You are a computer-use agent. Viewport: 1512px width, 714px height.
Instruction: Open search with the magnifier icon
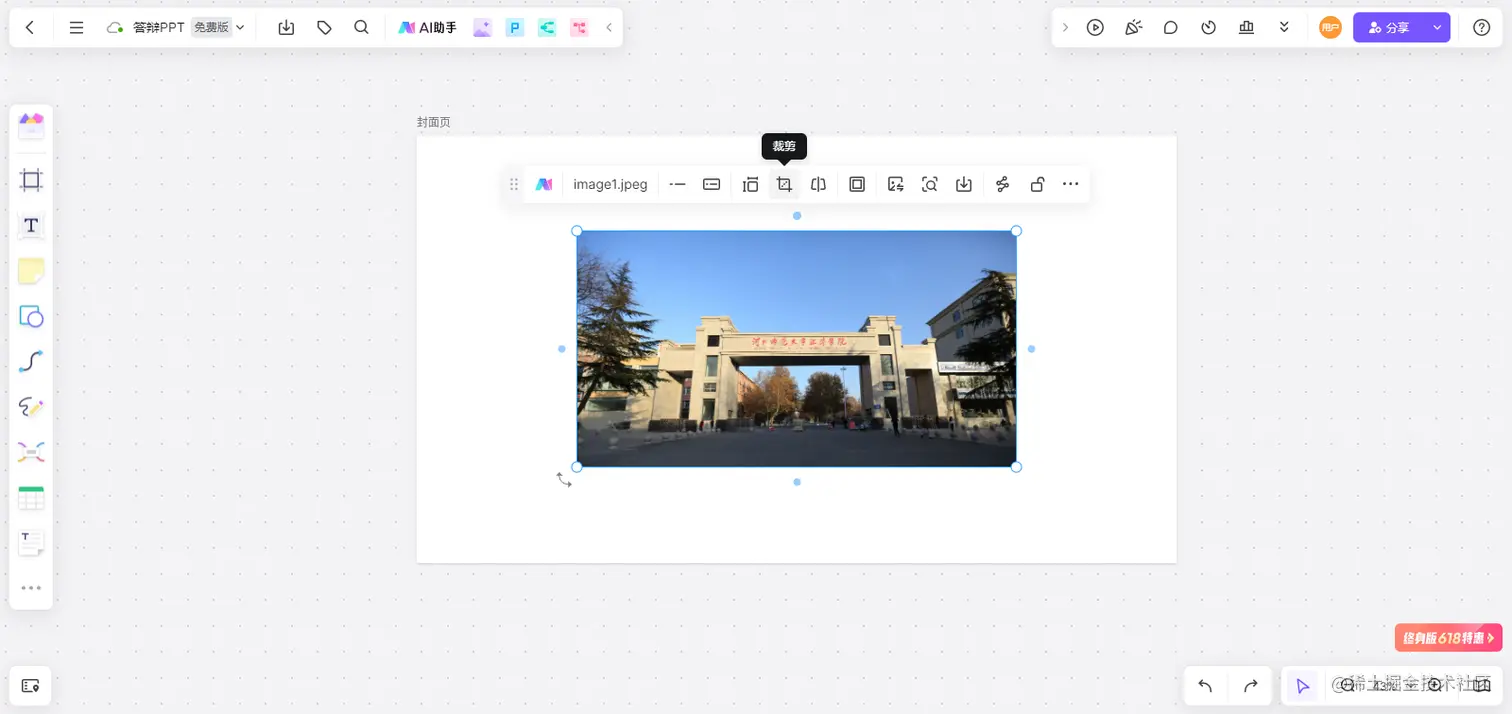coord(362,28)
